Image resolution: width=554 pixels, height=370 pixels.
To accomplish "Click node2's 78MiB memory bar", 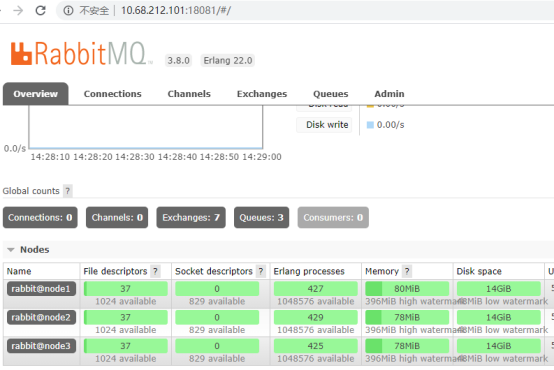I will (x=407, y=317).
